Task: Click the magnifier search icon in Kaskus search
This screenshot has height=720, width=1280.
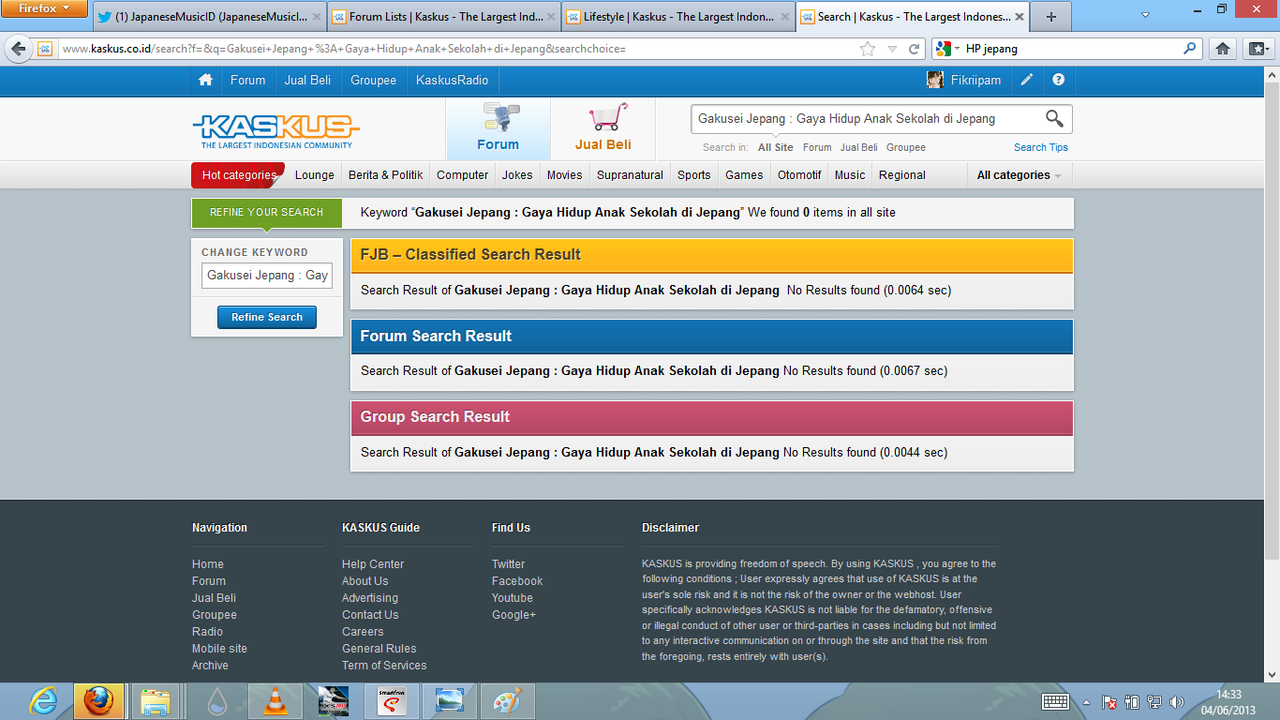Action: pyautogui.click(x=1054, y=119)
